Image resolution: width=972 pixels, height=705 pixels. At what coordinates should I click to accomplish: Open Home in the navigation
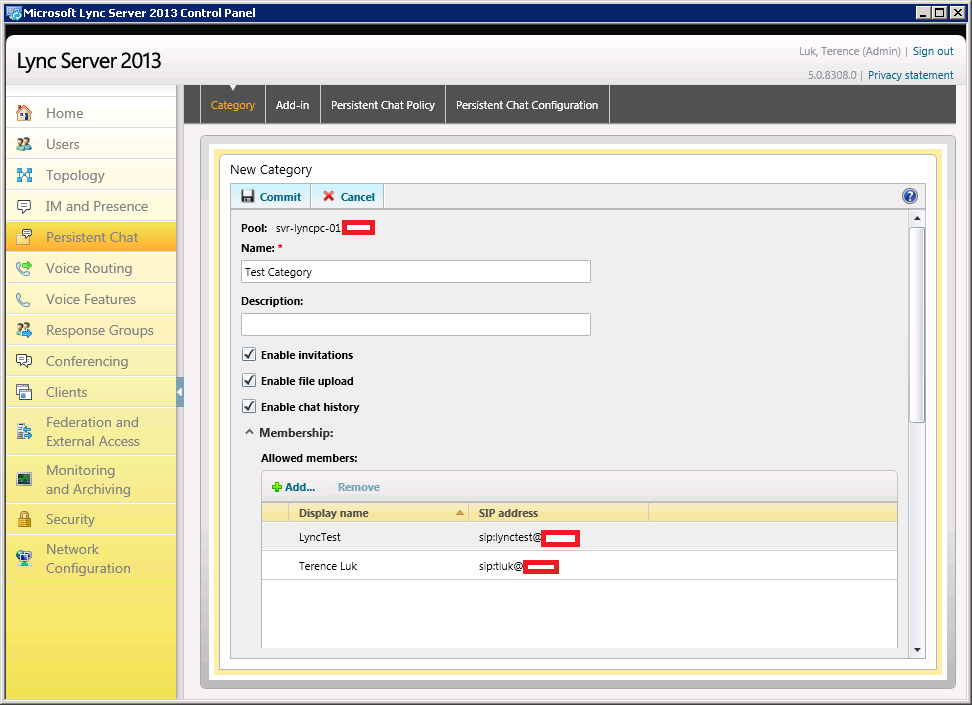tap(91, 113)
